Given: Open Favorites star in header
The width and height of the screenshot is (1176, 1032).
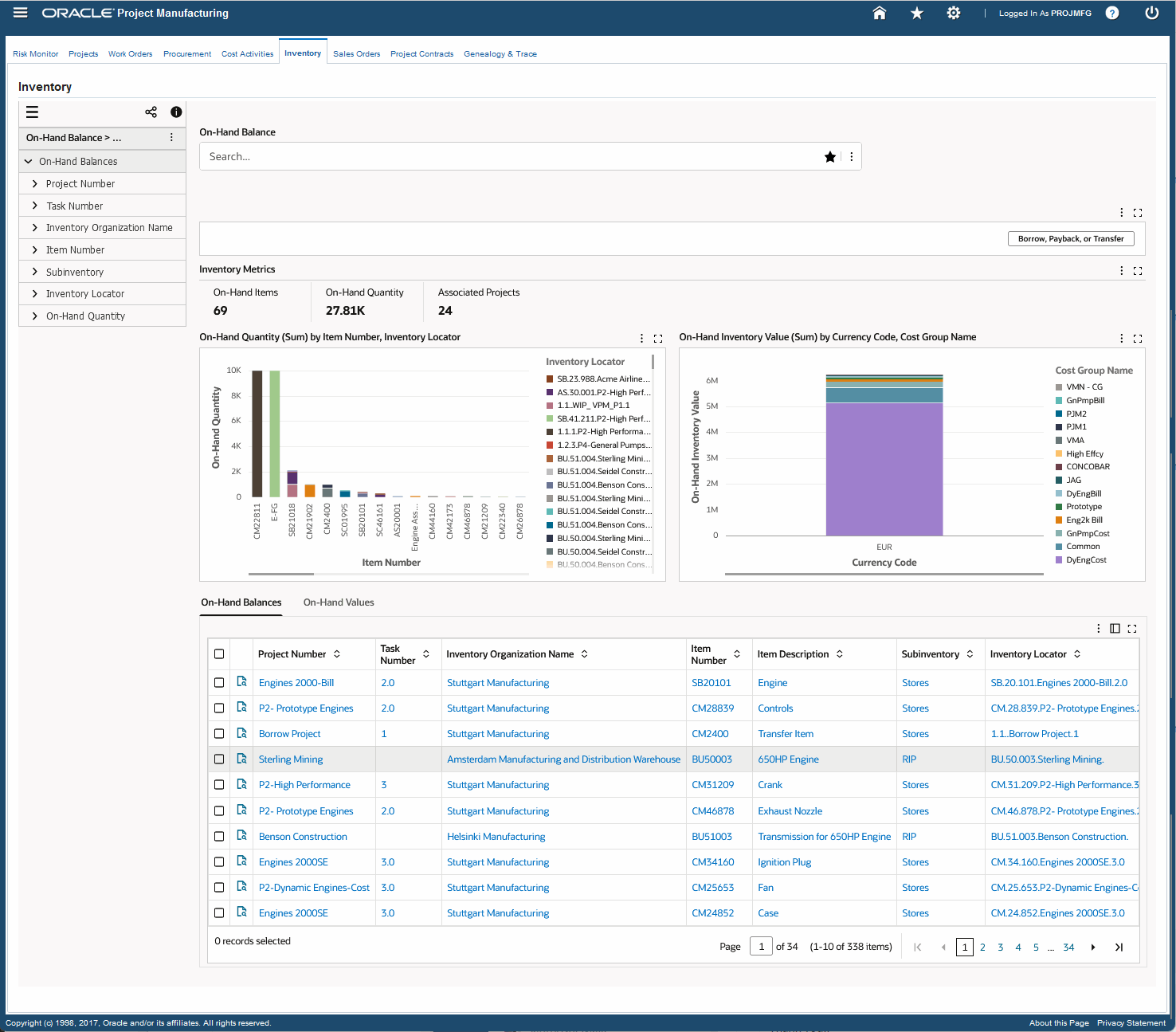Looking at the screenshot, I should point(917,13).
